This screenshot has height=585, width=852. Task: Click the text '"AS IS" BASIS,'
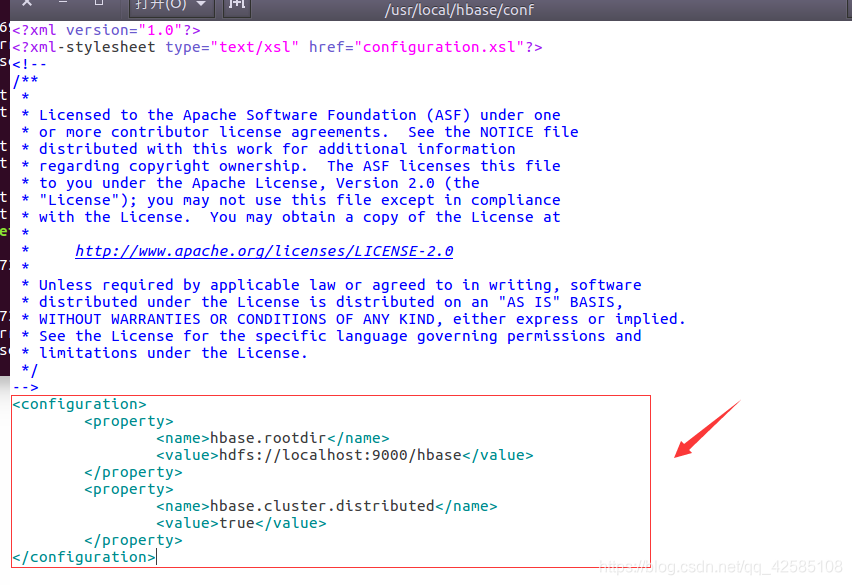560,302
